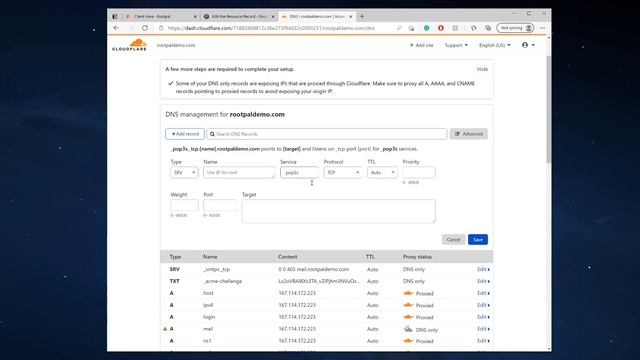
Task: Focus the Priority input field
Action: coord(419,173)
